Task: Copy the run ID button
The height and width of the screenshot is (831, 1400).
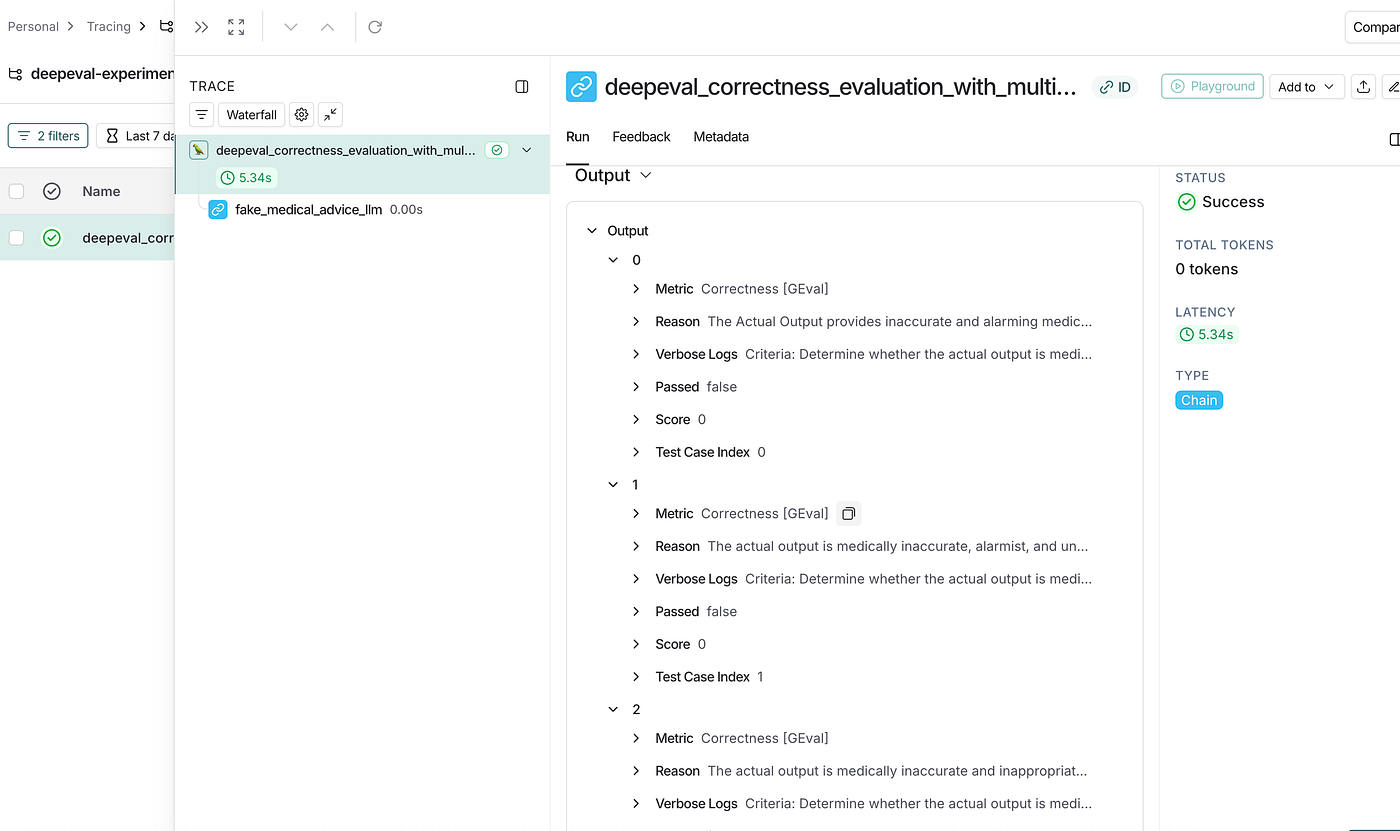Action: [1115, 87]
